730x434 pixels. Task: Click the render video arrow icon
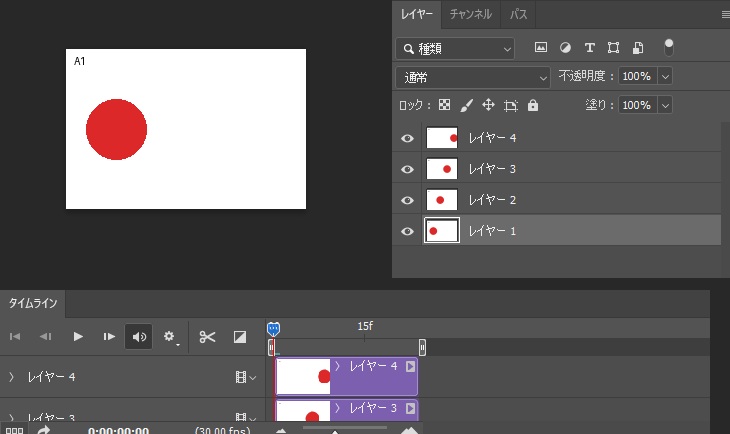(44, 430)
